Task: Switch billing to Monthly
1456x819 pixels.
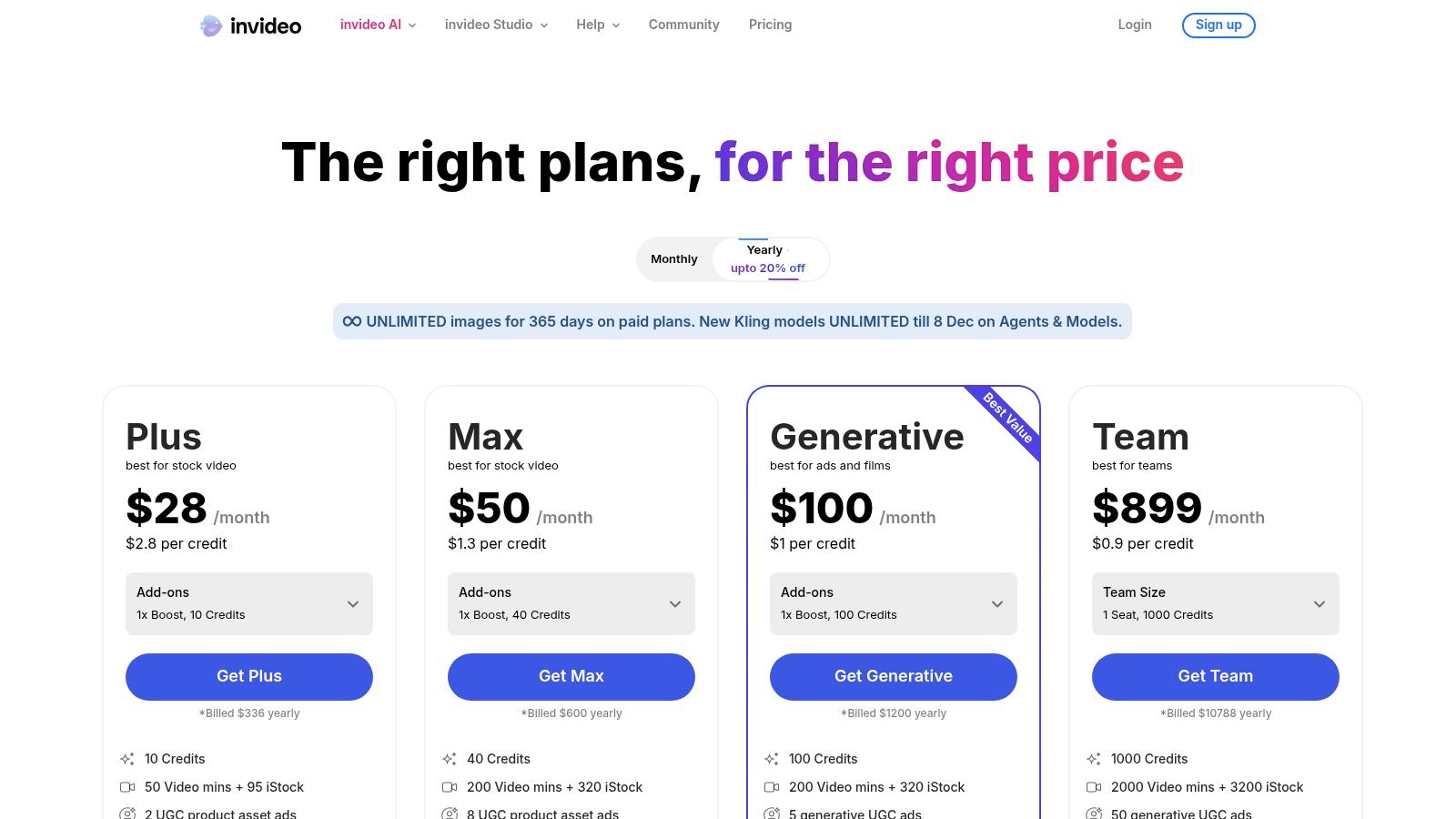Action: (x=674, y=259)
